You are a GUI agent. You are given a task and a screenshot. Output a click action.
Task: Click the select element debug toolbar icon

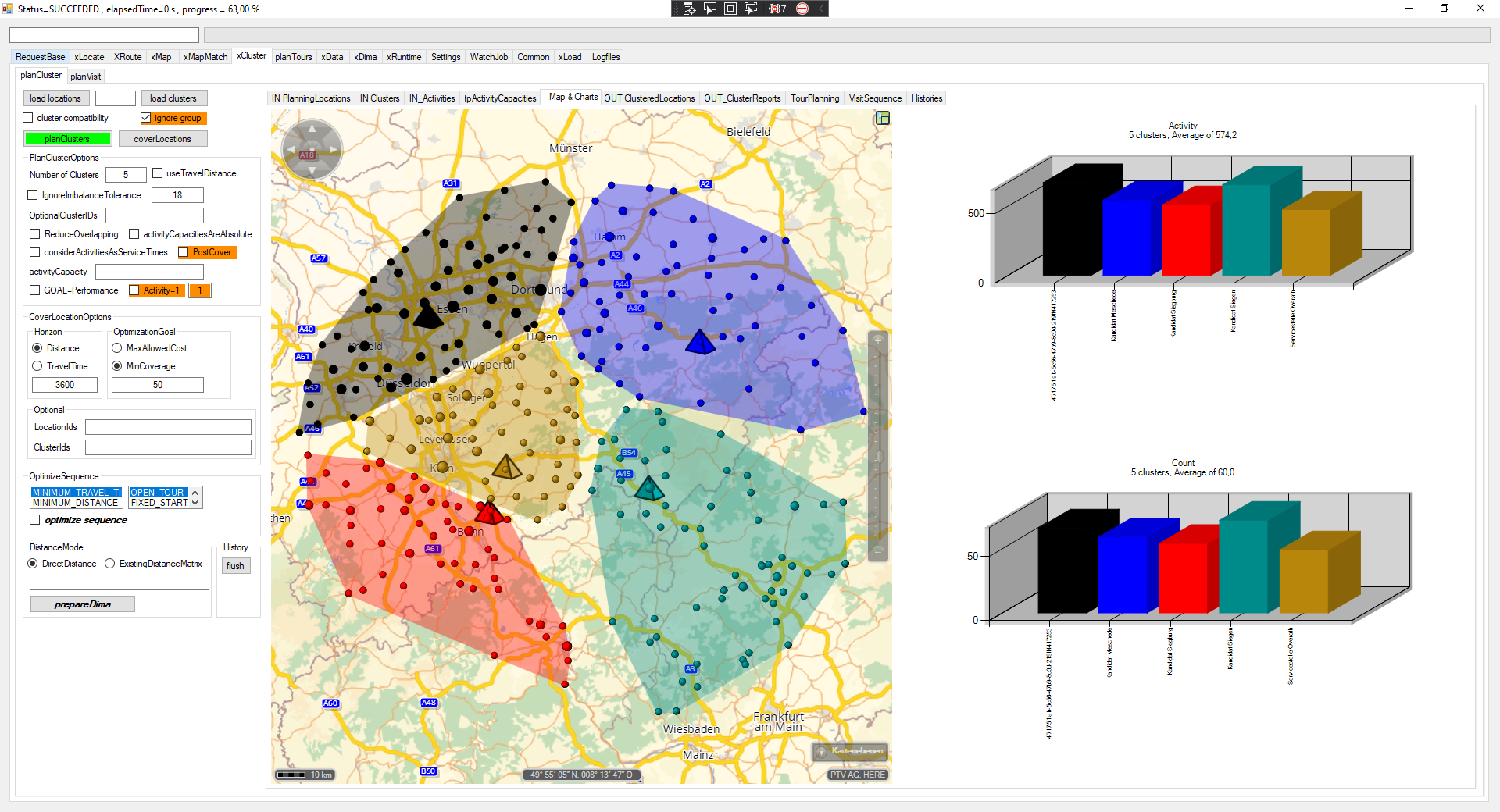click(709, 9)
